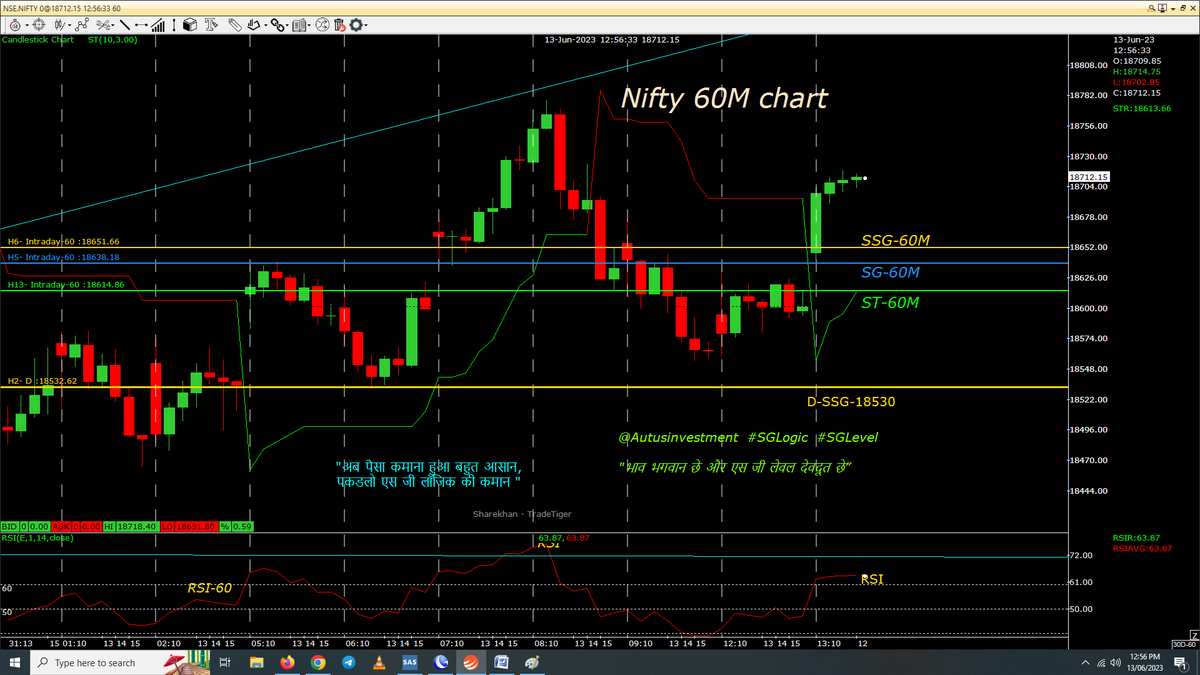Click the 'SSG-60M' annotation text
The height and width of the screenshot is (675, 1200).
point(896,241)
